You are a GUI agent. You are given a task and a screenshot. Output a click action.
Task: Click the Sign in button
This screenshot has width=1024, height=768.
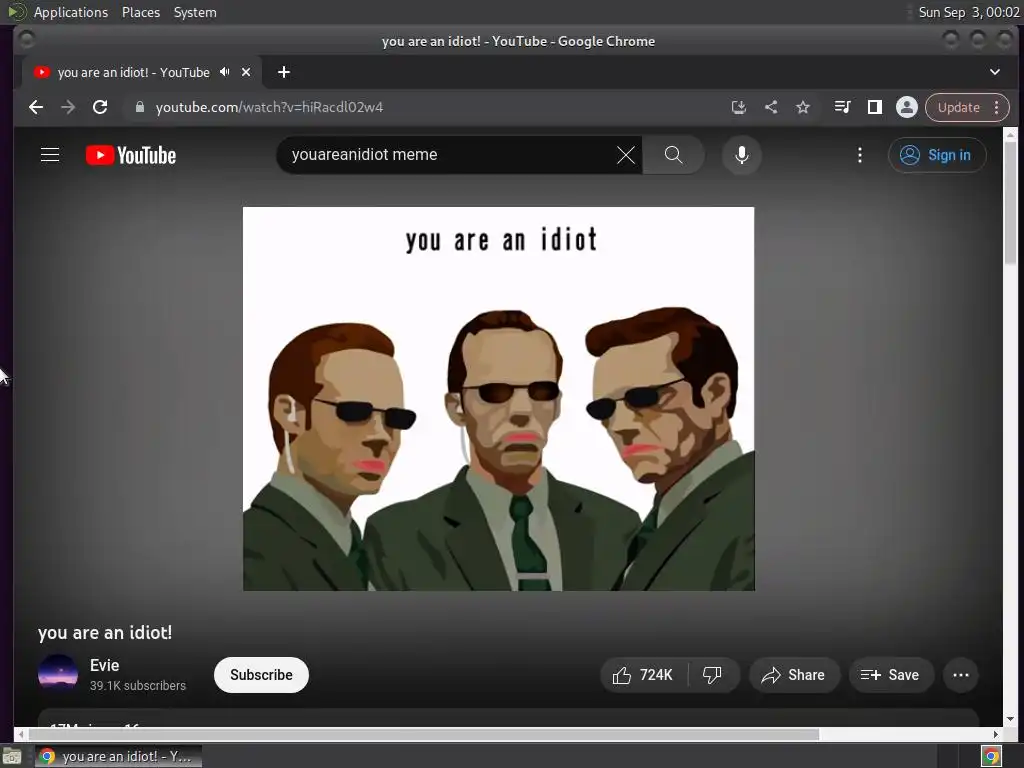coord(937,155)
